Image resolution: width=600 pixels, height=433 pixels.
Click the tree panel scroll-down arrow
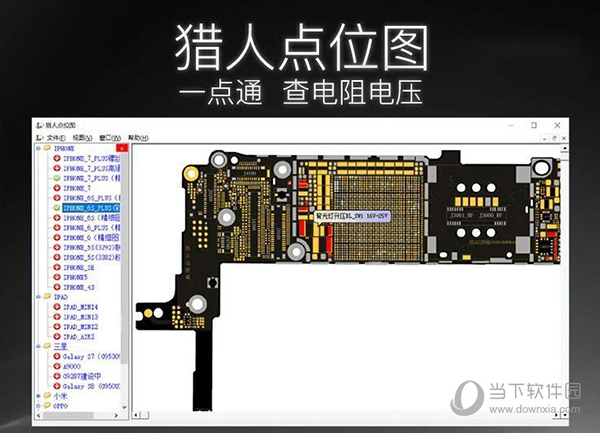[x=124, y=407]
